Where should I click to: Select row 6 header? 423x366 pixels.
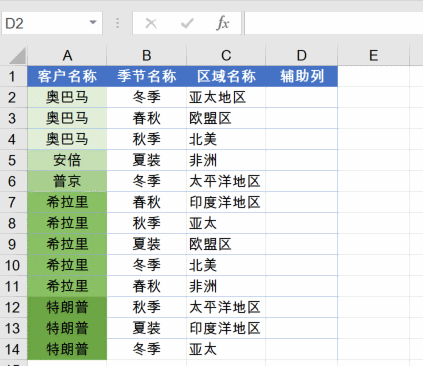point(13,181)
